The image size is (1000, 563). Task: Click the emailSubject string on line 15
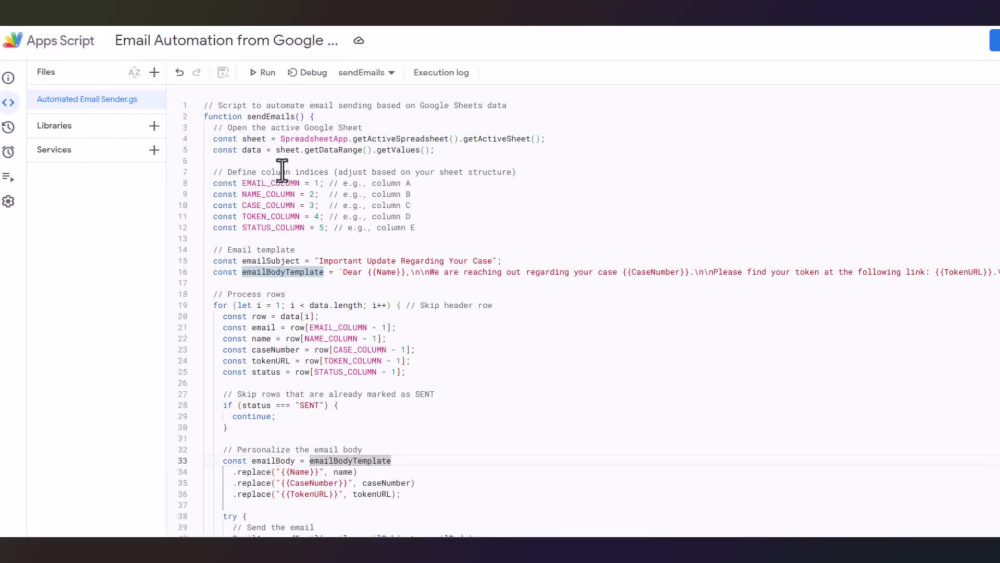(x=406, y=261)
